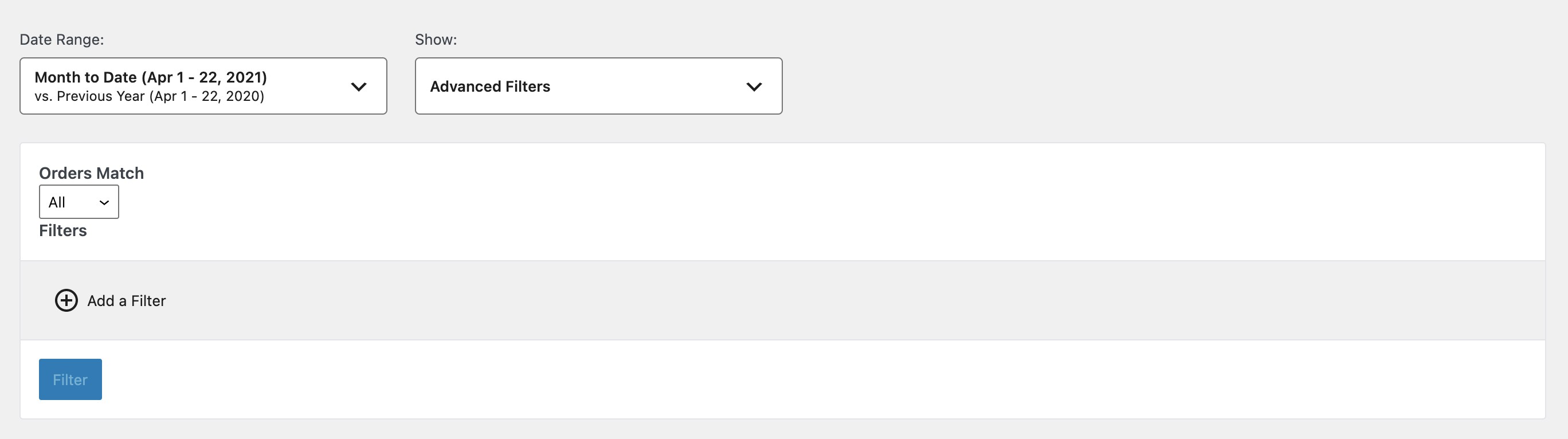Select the Month to Date date range box
Image resolution: width=1568 pixels, height=439 pixels.
pos(204,86)
